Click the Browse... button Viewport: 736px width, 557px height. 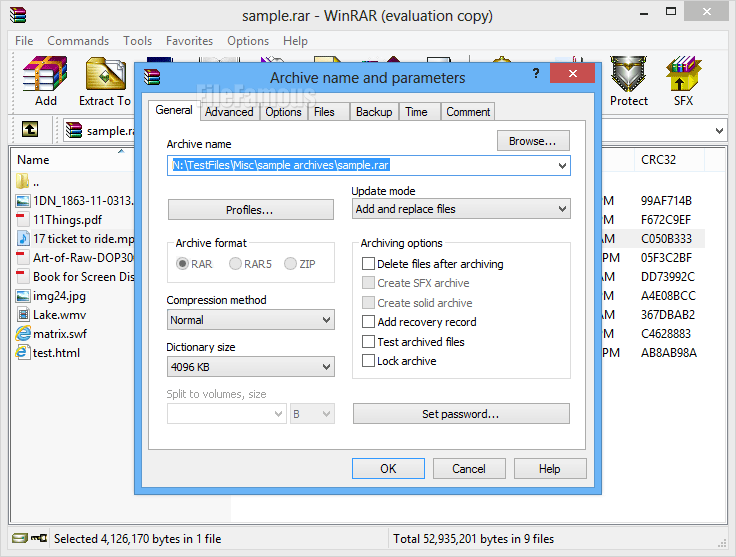click(533, 141)
